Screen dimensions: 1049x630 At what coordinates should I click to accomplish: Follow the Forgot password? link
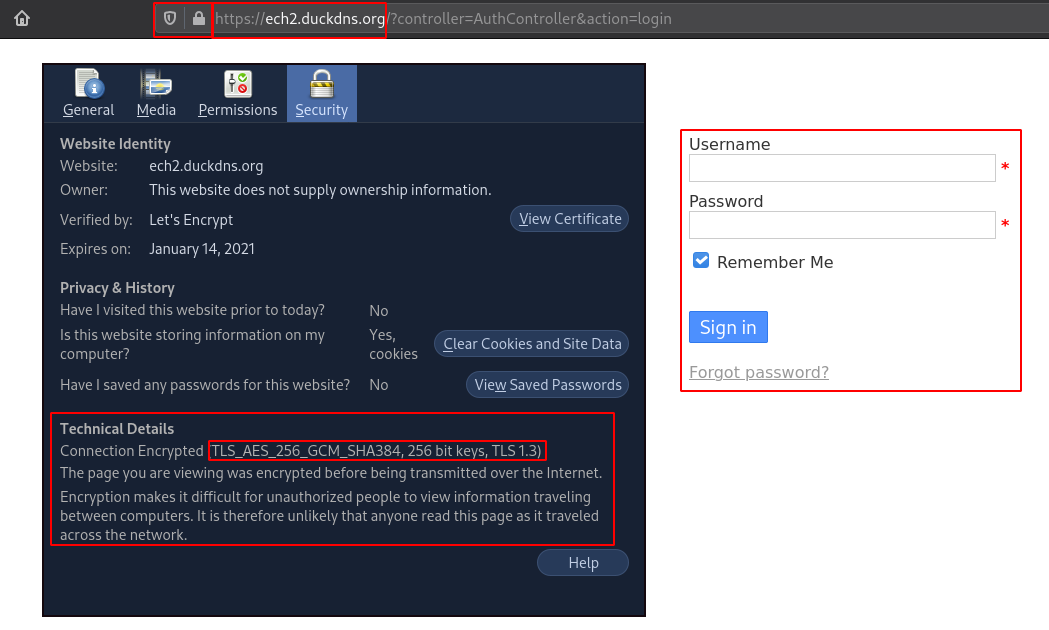pyautogui.click(x=759, y=373)
